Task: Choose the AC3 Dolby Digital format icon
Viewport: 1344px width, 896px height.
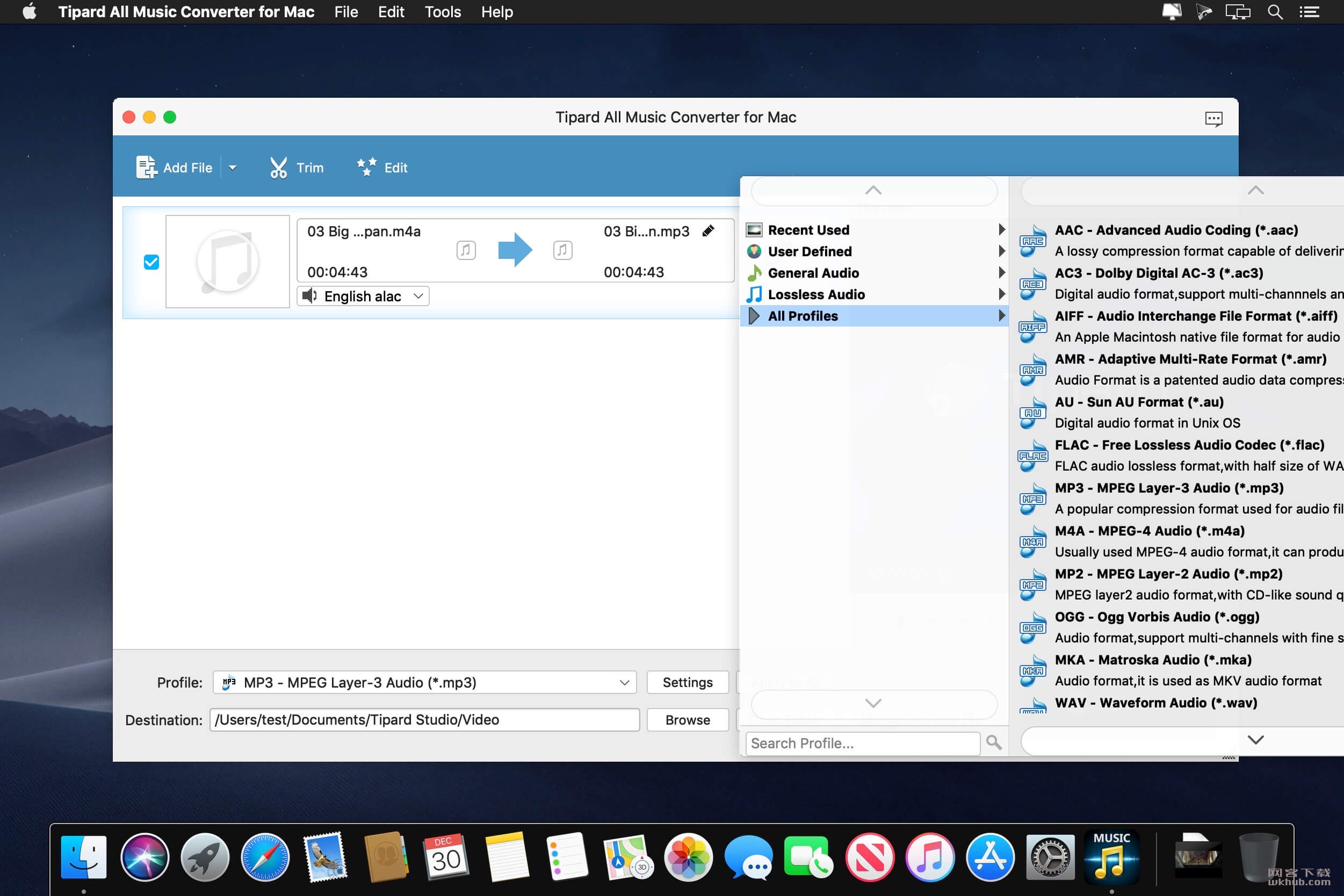Action: (1033, 284)
